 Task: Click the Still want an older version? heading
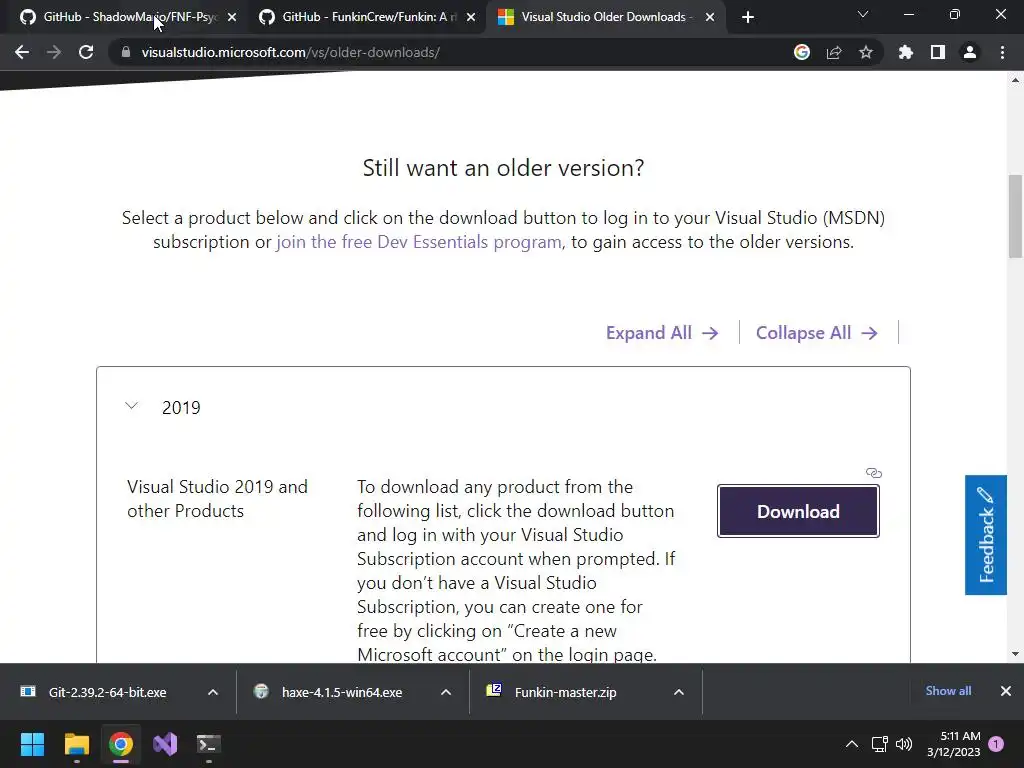coord(504,168)
